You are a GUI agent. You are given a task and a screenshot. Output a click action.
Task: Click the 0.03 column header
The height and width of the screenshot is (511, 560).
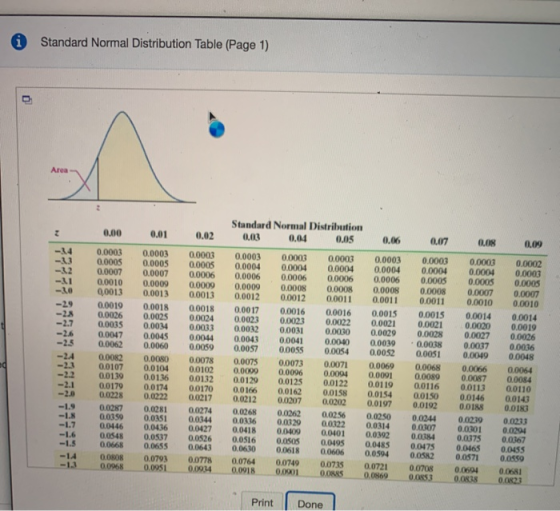[x=251, y=237]
